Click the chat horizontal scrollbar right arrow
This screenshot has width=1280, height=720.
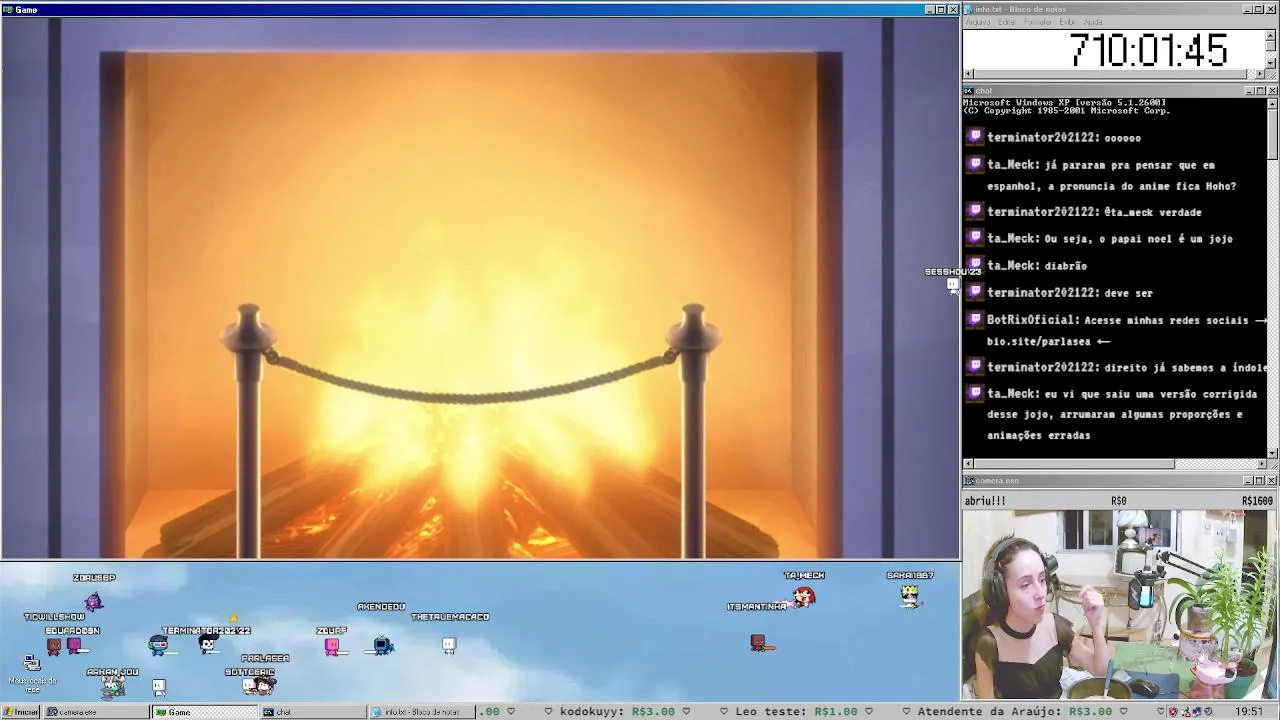point(1260,464)
